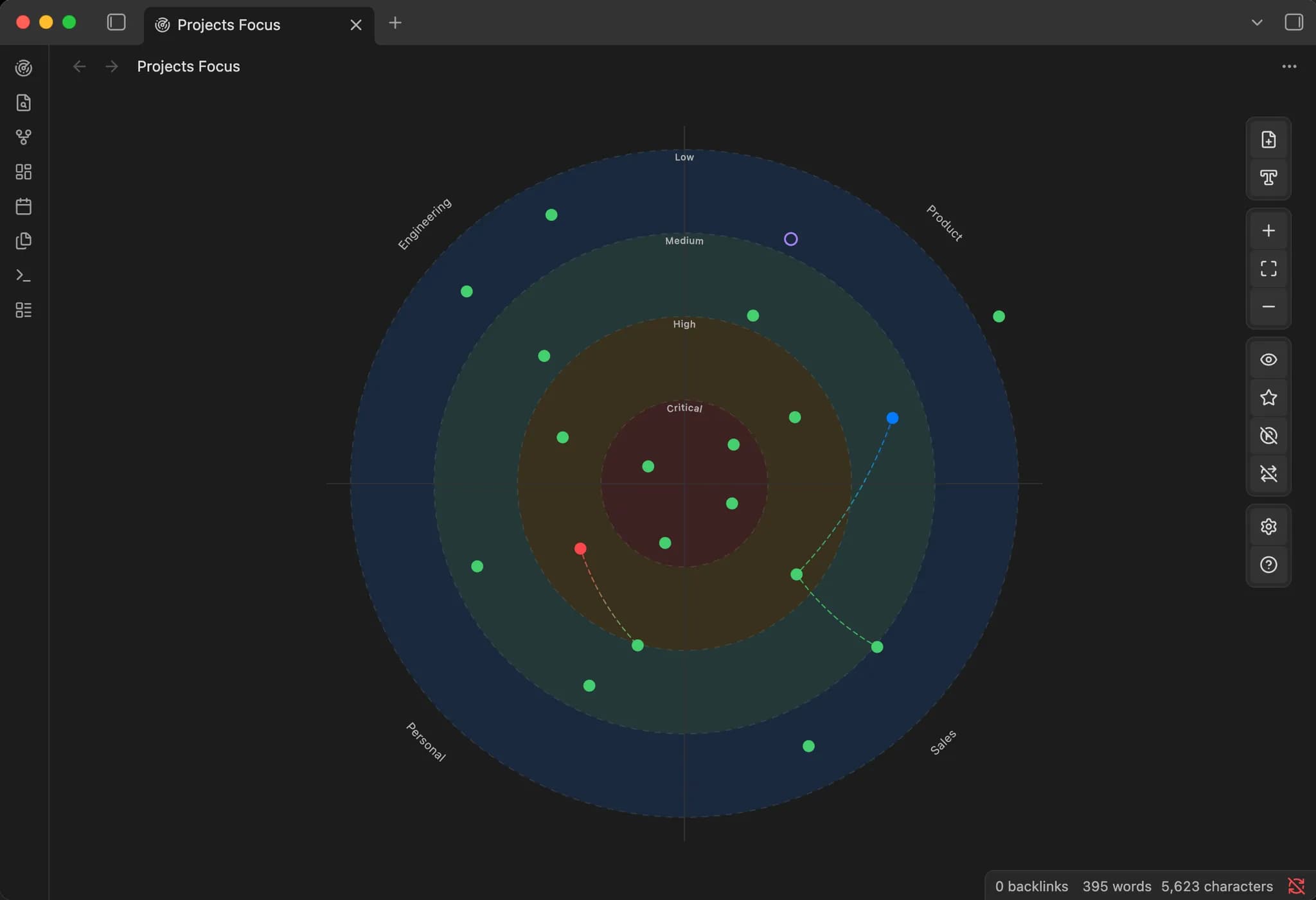
Task: Open the canvas grid icon in left ribbon
Action: point(24,172)
